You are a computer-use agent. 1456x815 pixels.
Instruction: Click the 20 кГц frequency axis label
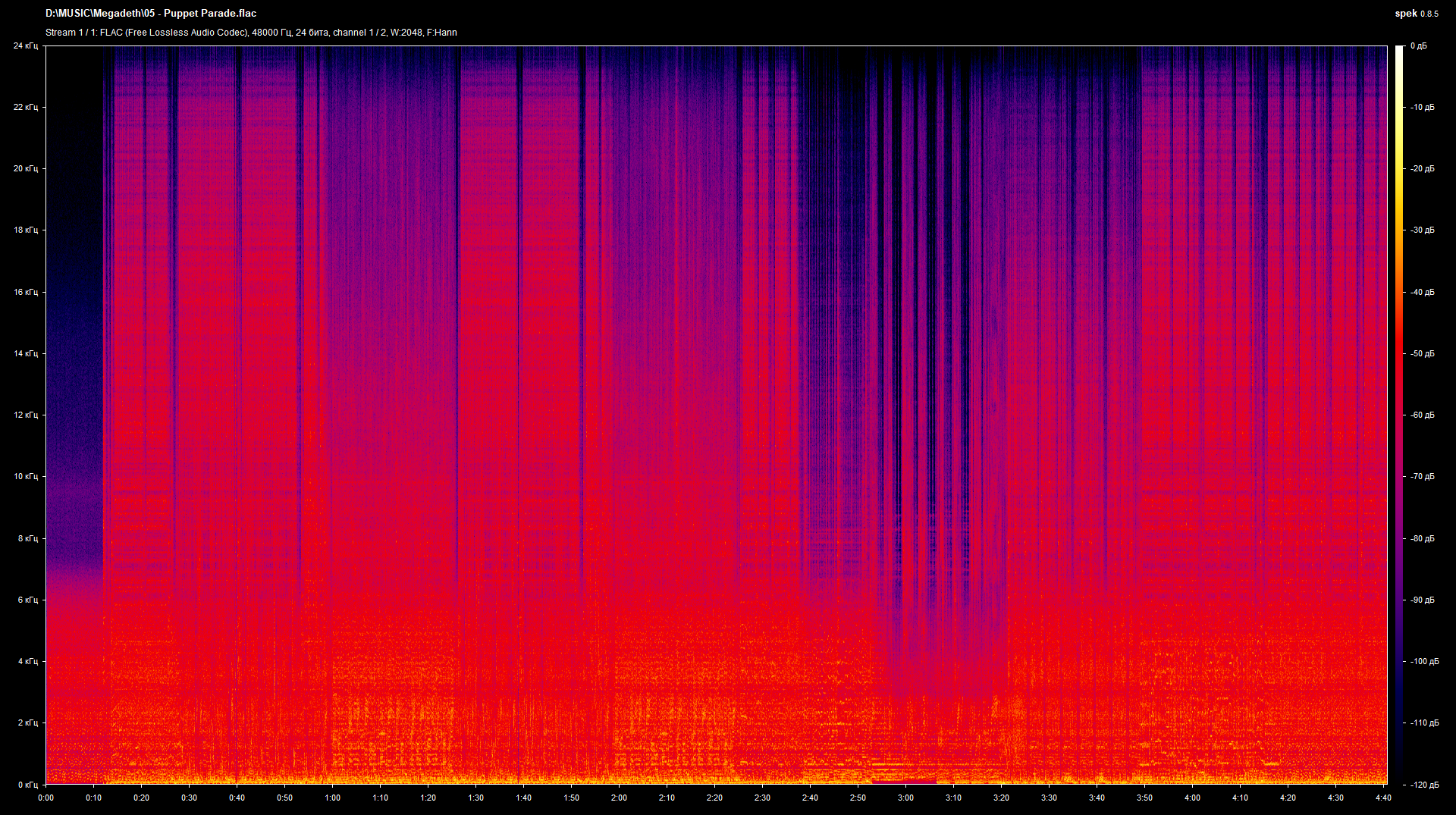tap(26, 169)
